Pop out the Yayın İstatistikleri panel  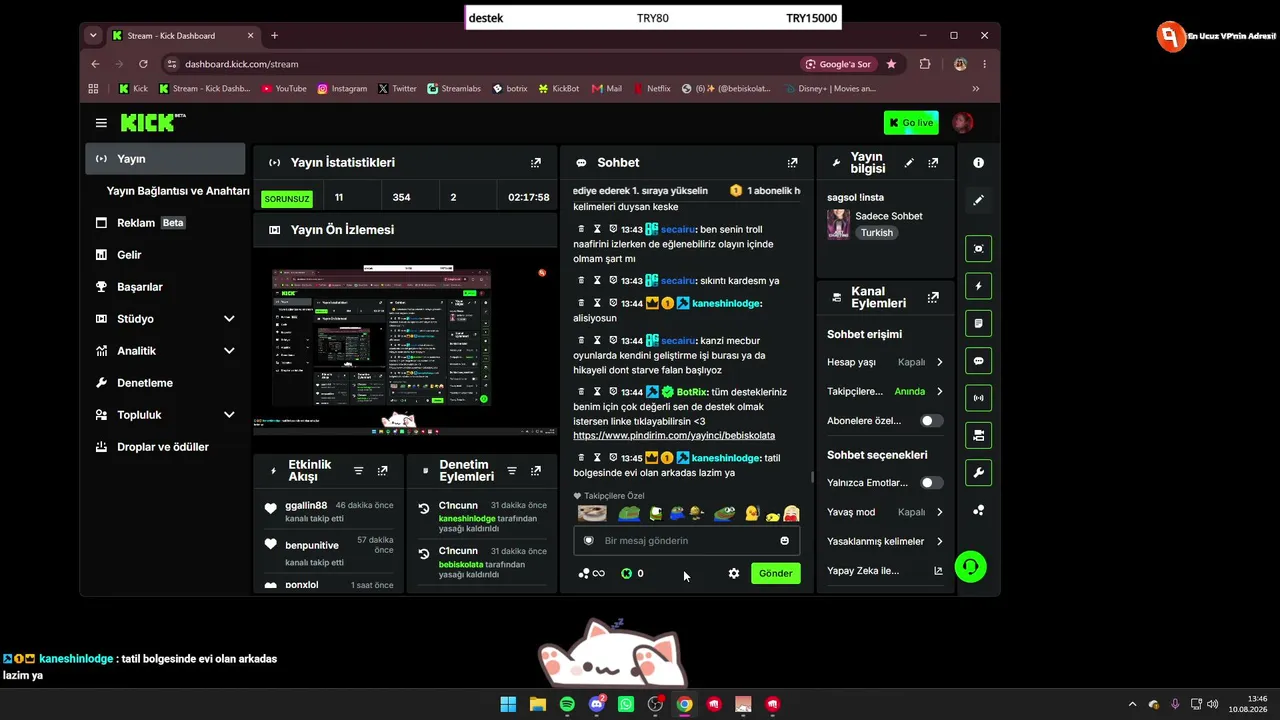click(536, 162)
